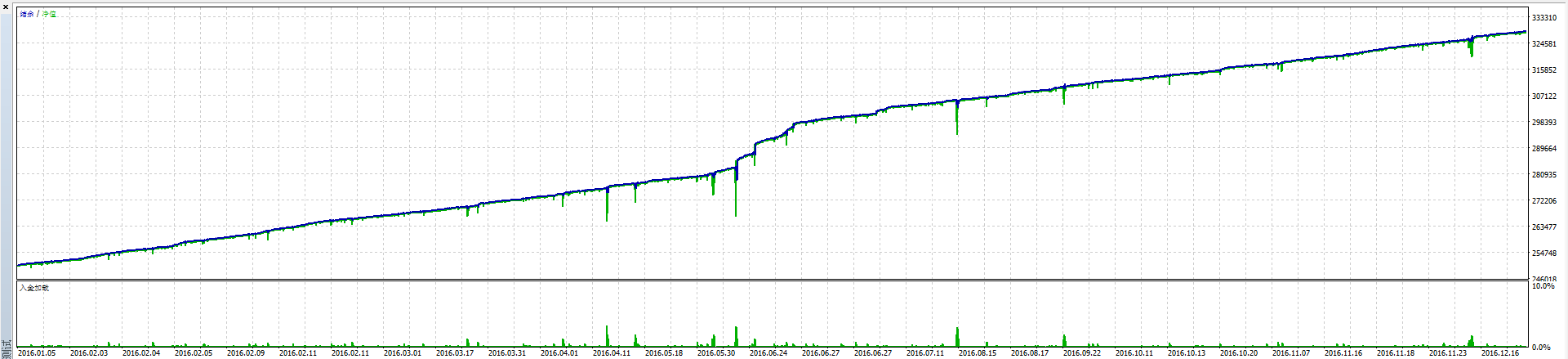Select the 2016.07.11 date on time axis
The image size is (1568, 359).
(x=925, y=353)
